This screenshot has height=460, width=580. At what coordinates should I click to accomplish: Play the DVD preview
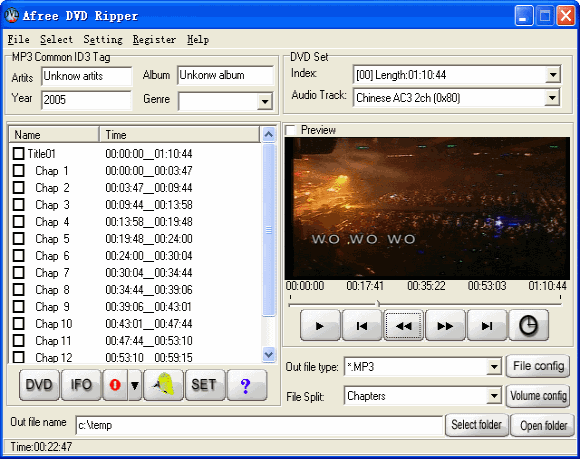(320, 325)
